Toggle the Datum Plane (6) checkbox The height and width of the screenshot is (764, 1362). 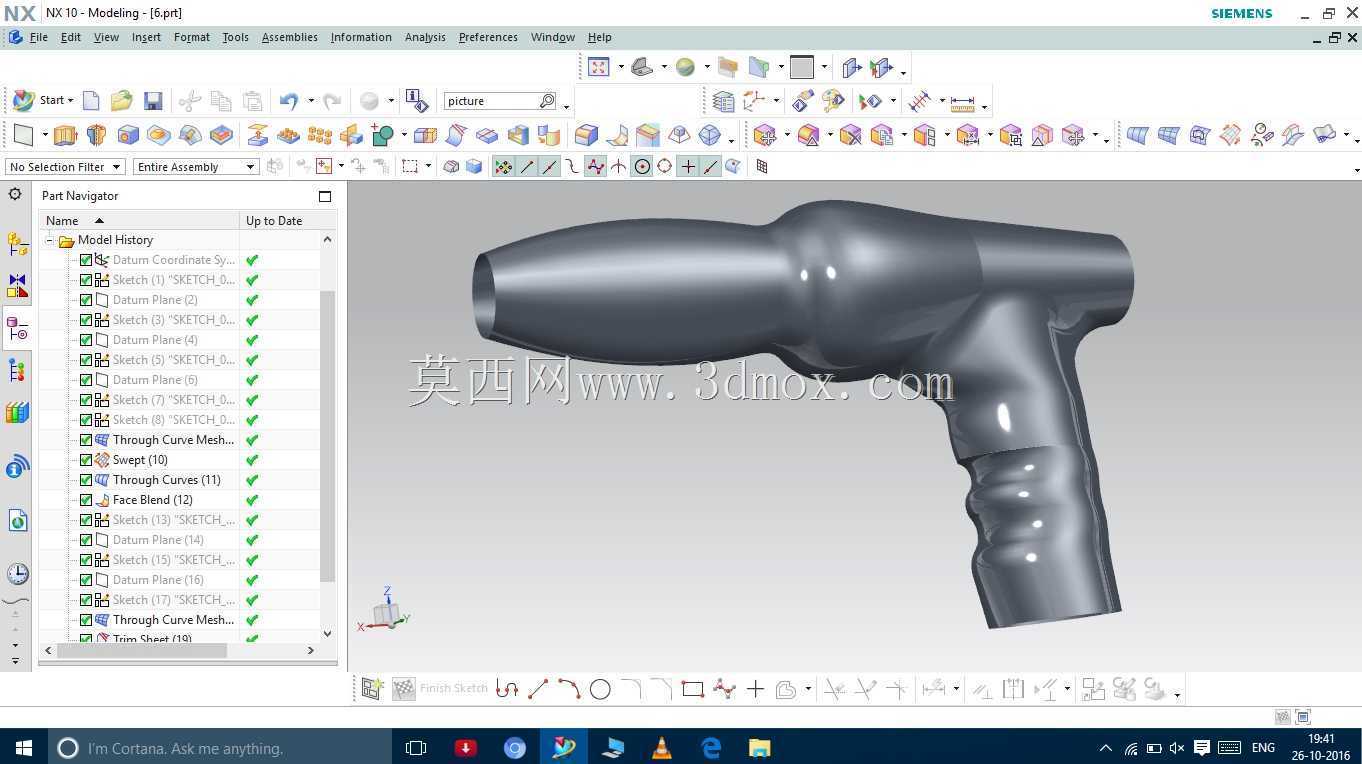86,380
